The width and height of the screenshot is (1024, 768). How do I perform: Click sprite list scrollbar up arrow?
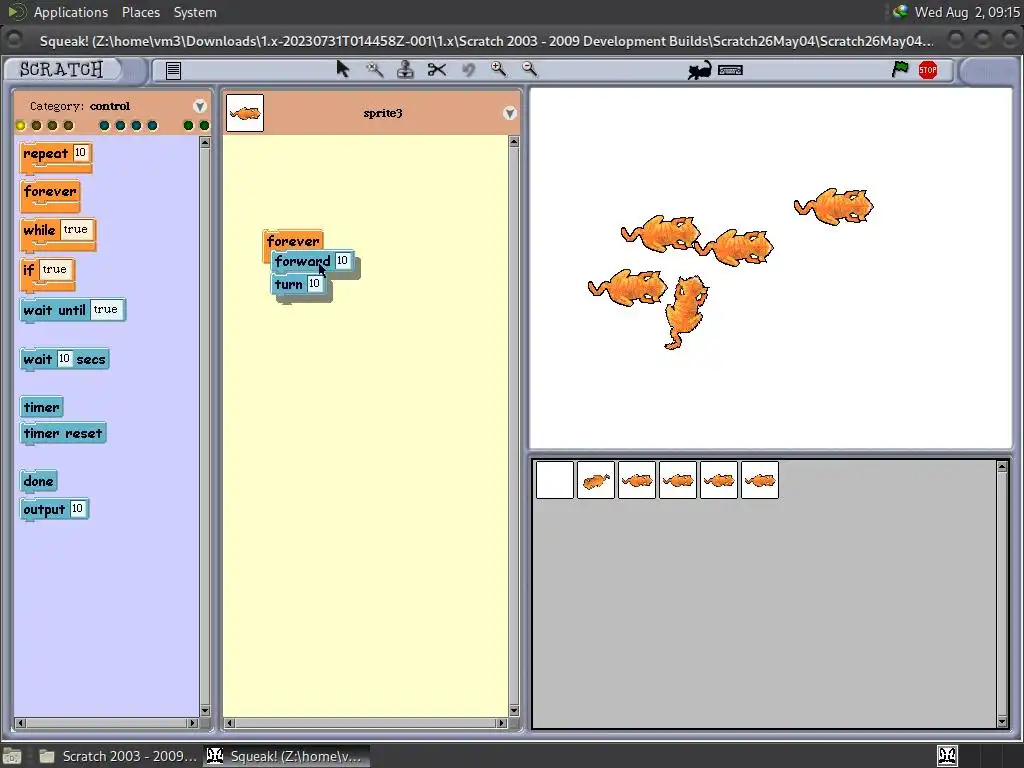1002,466
